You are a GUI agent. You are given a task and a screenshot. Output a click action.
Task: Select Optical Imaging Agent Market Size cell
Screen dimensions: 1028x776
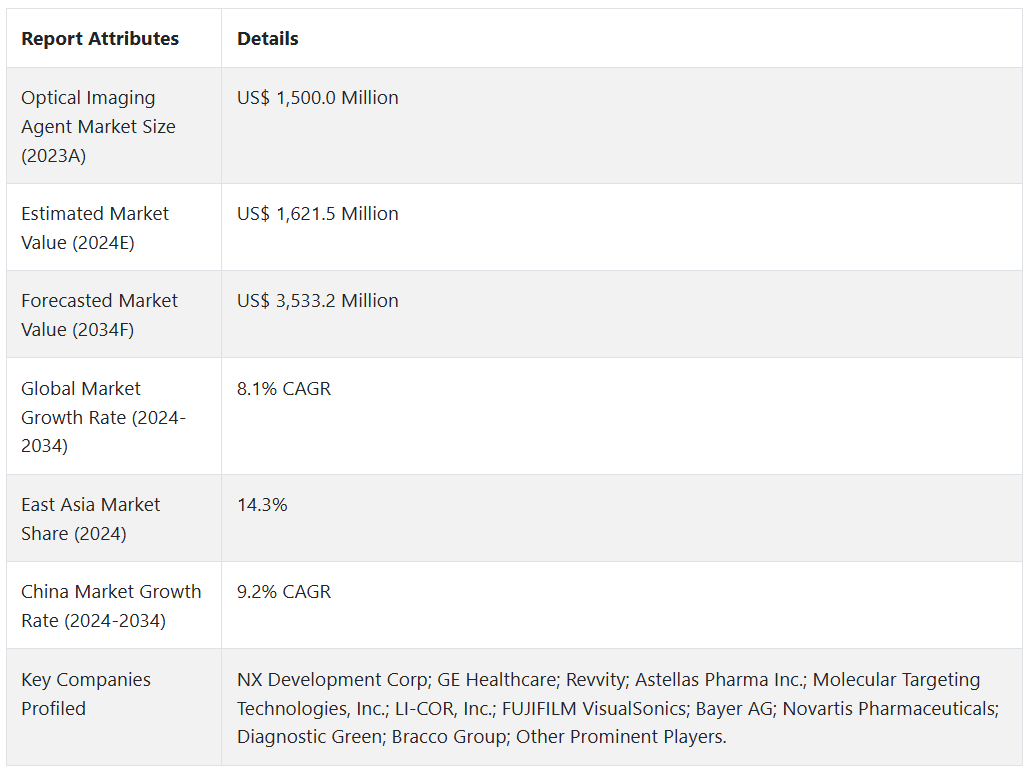coord(114,126)
